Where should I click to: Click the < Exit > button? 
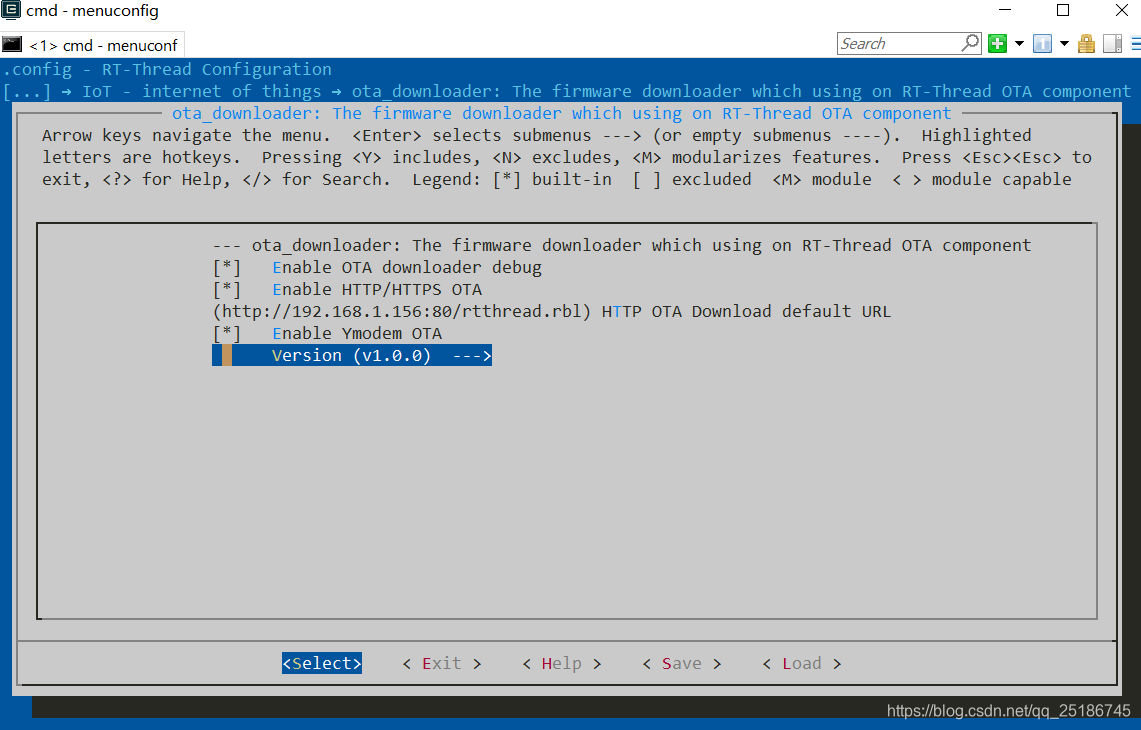click(442, 663)
